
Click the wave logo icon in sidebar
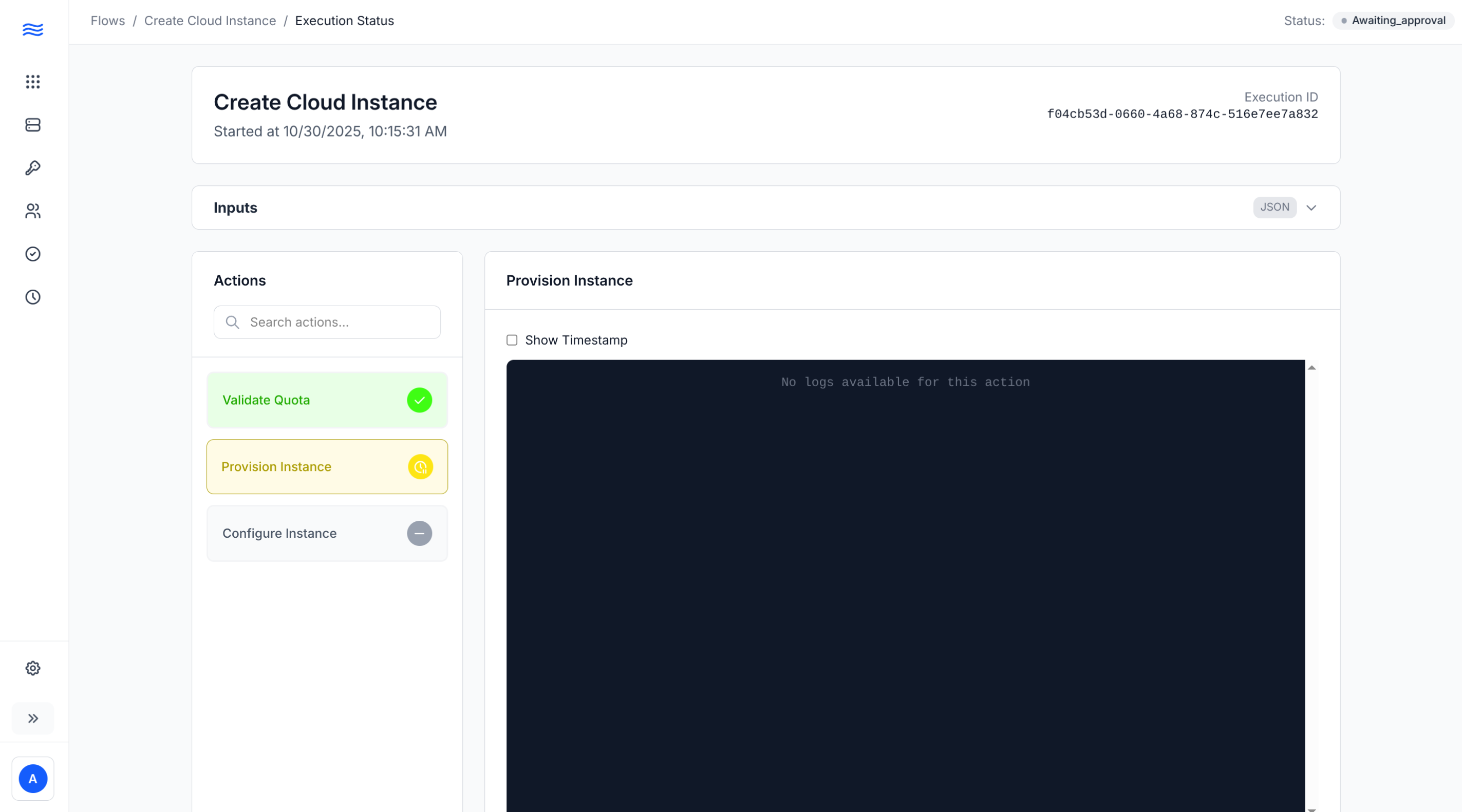coord(33,29)
